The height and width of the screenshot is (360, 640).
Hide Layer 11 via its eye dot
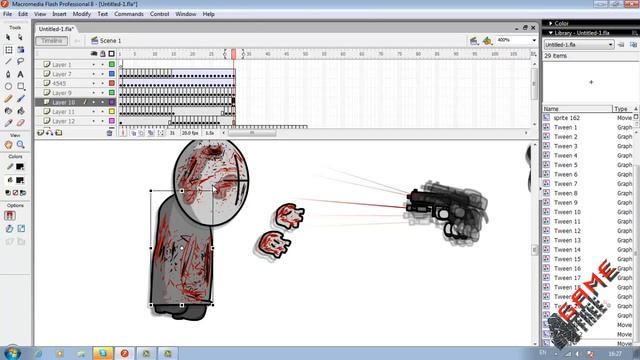click(x=93, y=111)
